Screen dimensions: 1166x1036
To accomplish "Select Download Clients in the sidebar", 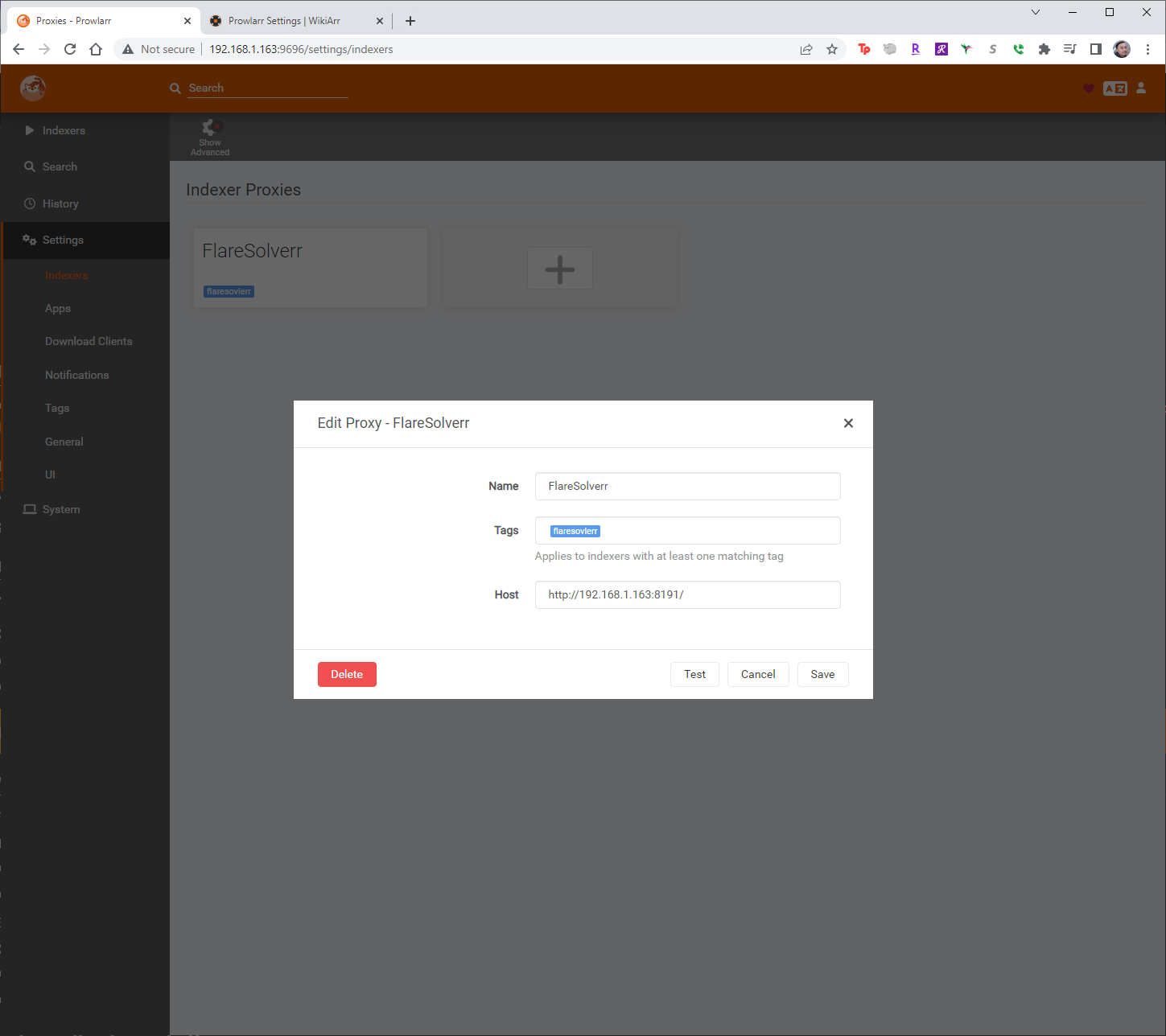I will click(89, 341).
